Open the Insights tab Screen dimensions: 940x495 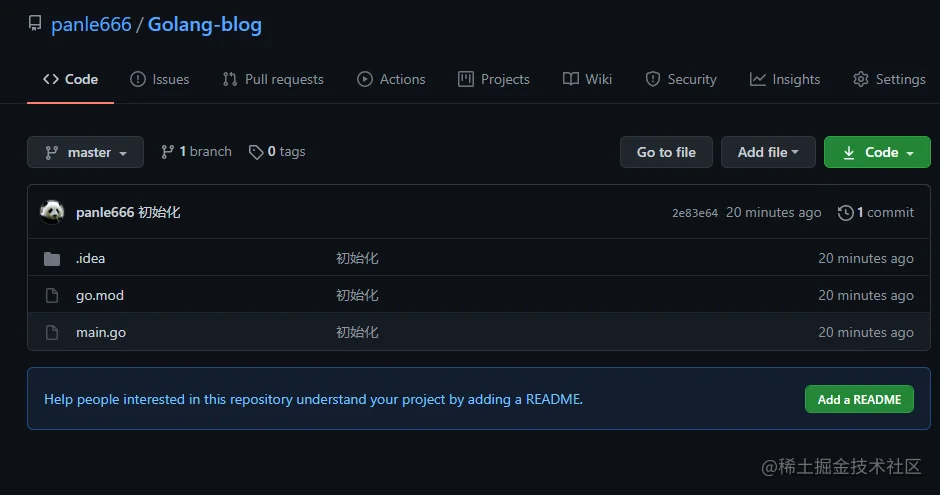pyautogui.click(x=785, y=79)
